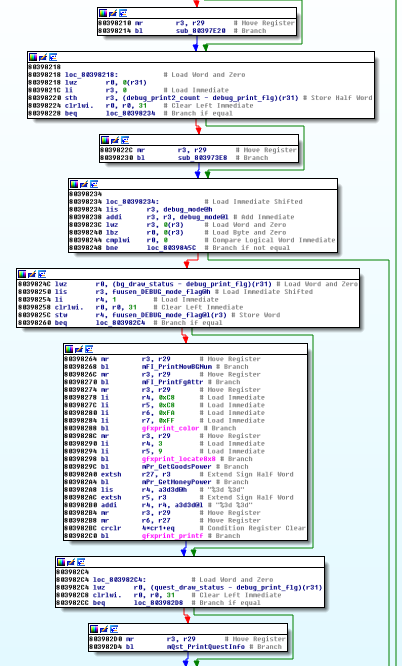
Task: Jump to loc_8039845C from bne instruction
Action: pyautogui.click(x=171, y=248)
